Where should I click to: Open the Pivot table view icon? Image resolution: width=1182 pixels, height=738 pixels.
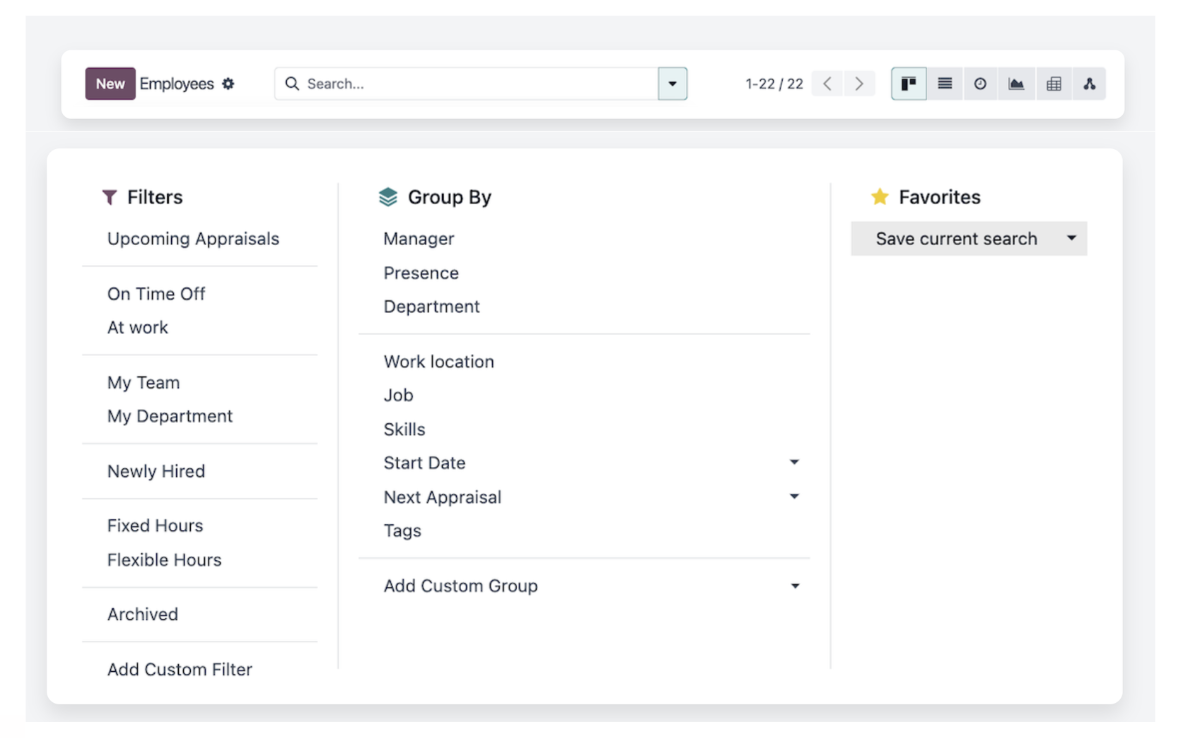(x=1053, y=84)
